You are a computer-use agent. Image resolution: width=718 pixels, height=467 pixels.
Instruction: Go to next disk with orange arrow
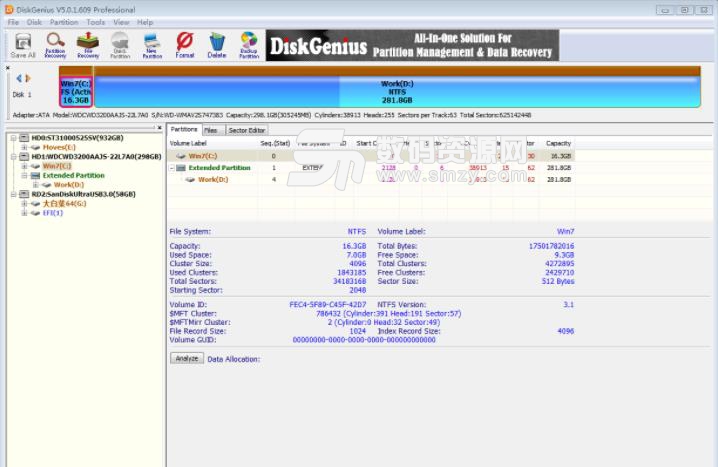coord(28,78)
